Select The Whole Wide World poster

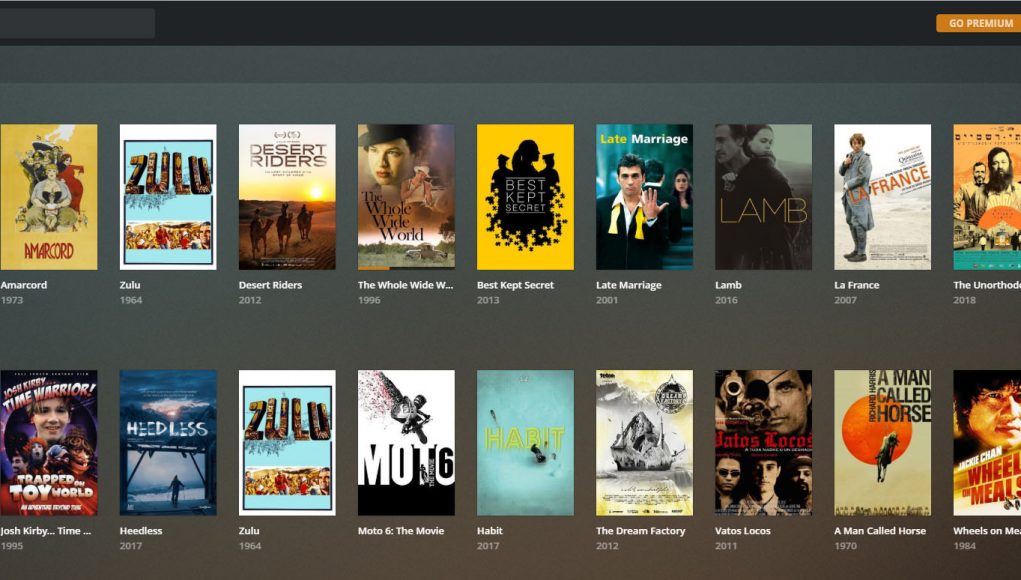click(x=406, y=197)
